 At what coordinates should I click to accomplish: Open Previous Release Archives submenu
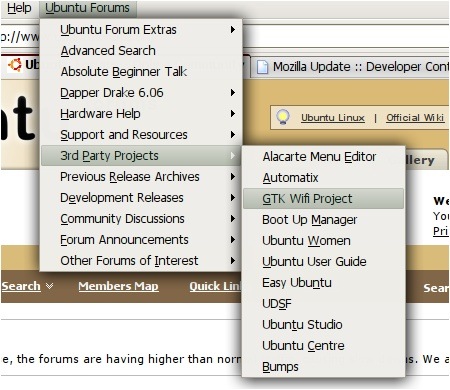tap(141, 177)
